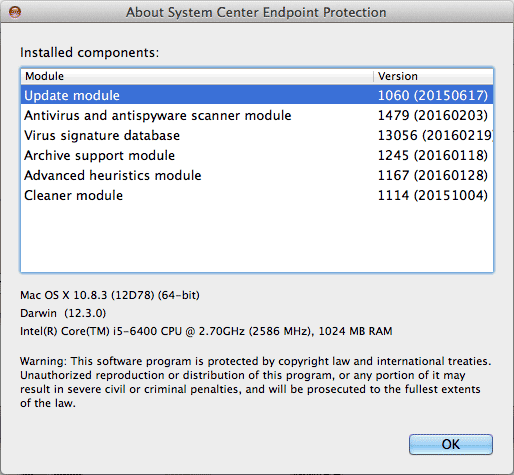Image resolution: width=514 pixels, height=475 pixels.
Task: Select the Cleaner module row
Action: point(257,195)
